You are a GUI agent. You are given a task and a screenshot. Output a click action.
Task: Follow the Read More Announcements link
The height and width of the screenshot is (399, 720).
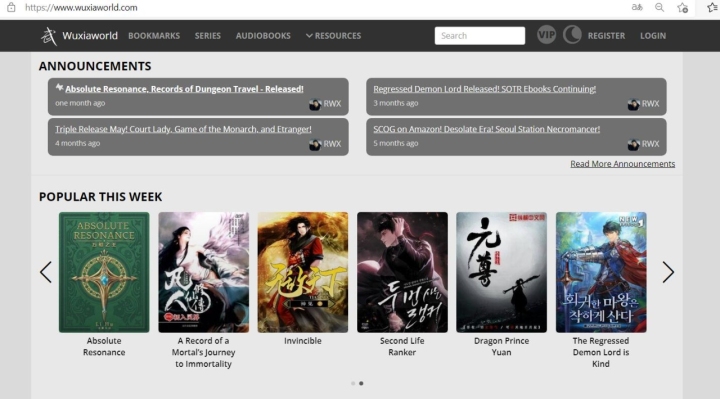[623, 164]
